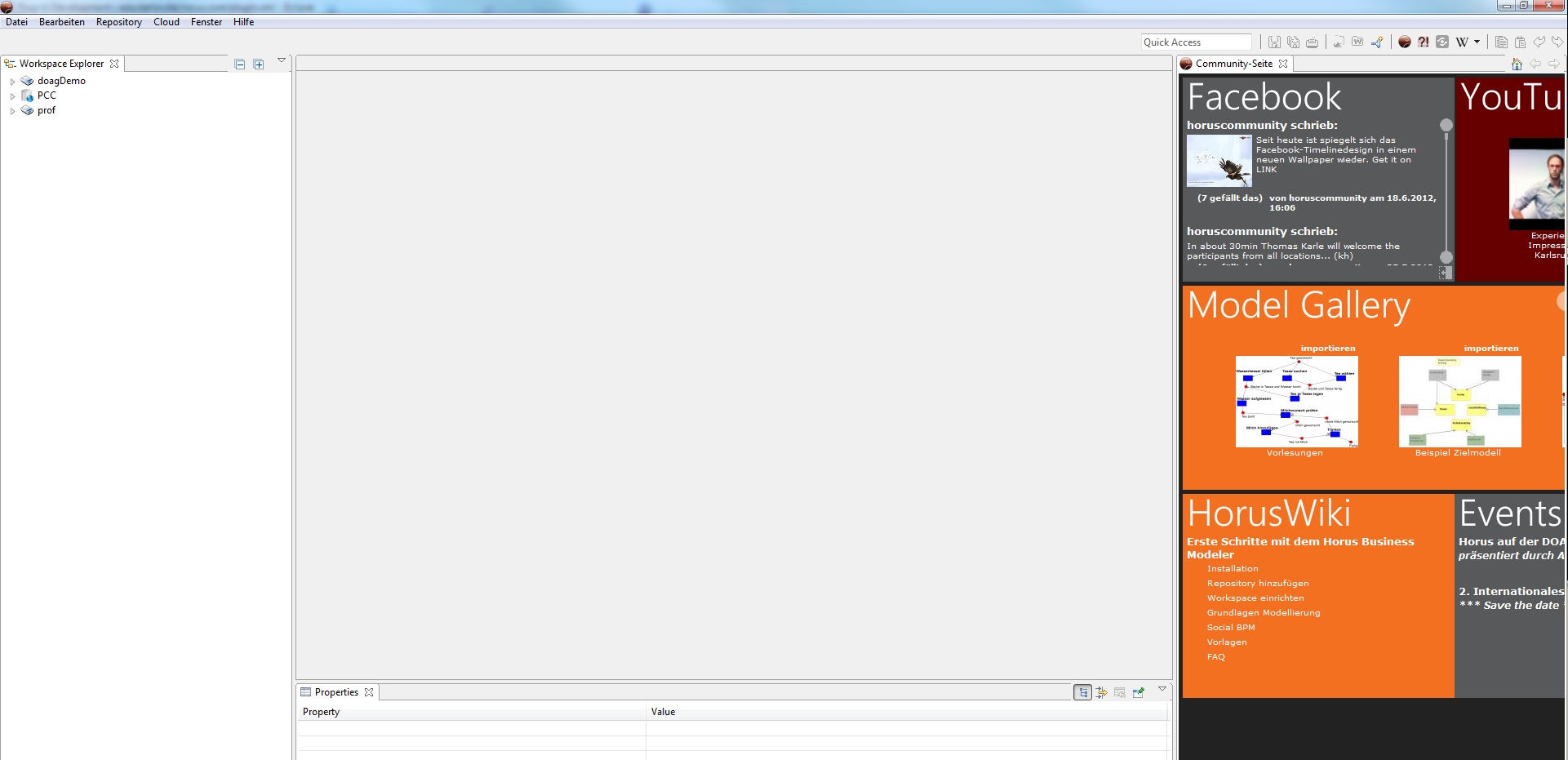Open the FAQ wiki link

coord(1216,657)
